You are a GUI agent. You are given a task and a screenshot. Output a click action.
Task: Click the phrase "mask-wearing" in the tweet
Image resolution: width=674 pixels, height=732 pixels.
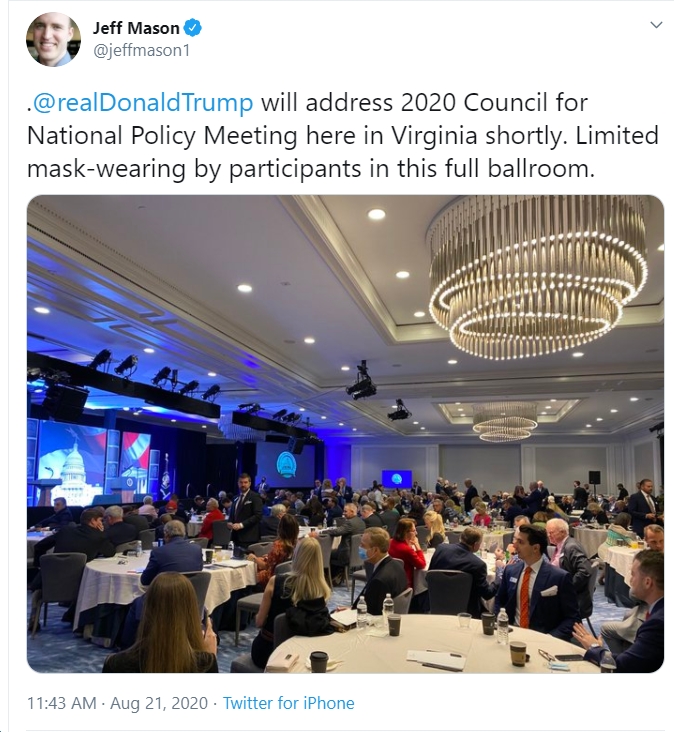point(106,169)
